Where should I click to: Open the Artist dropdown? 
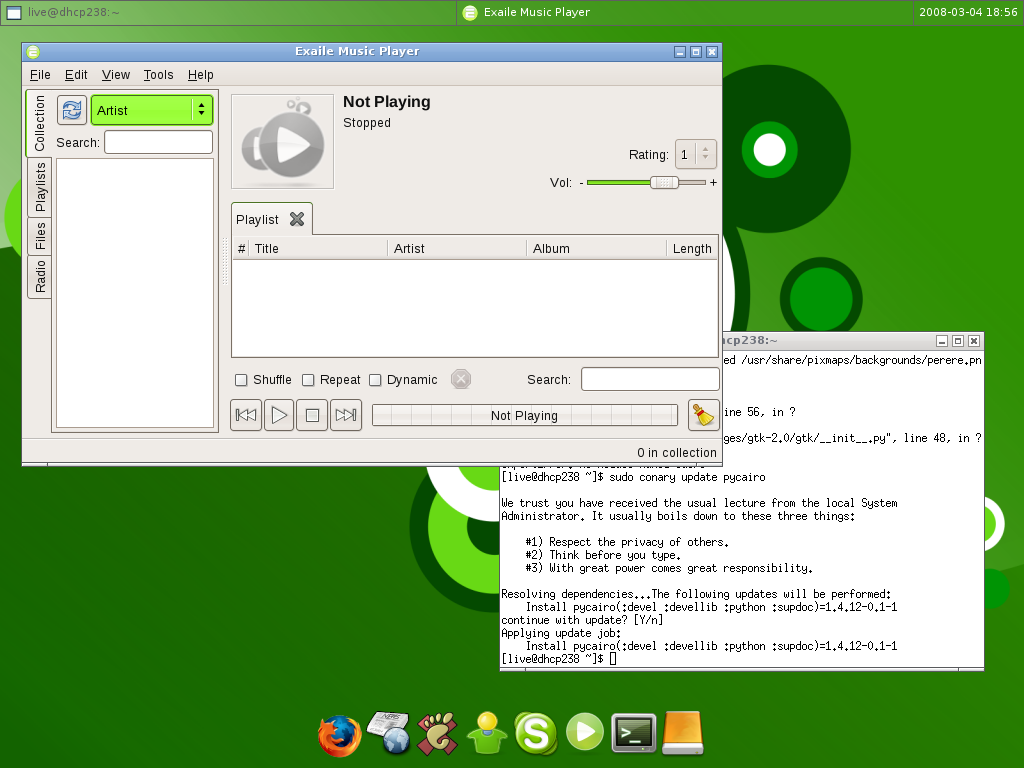coord(152,110)
